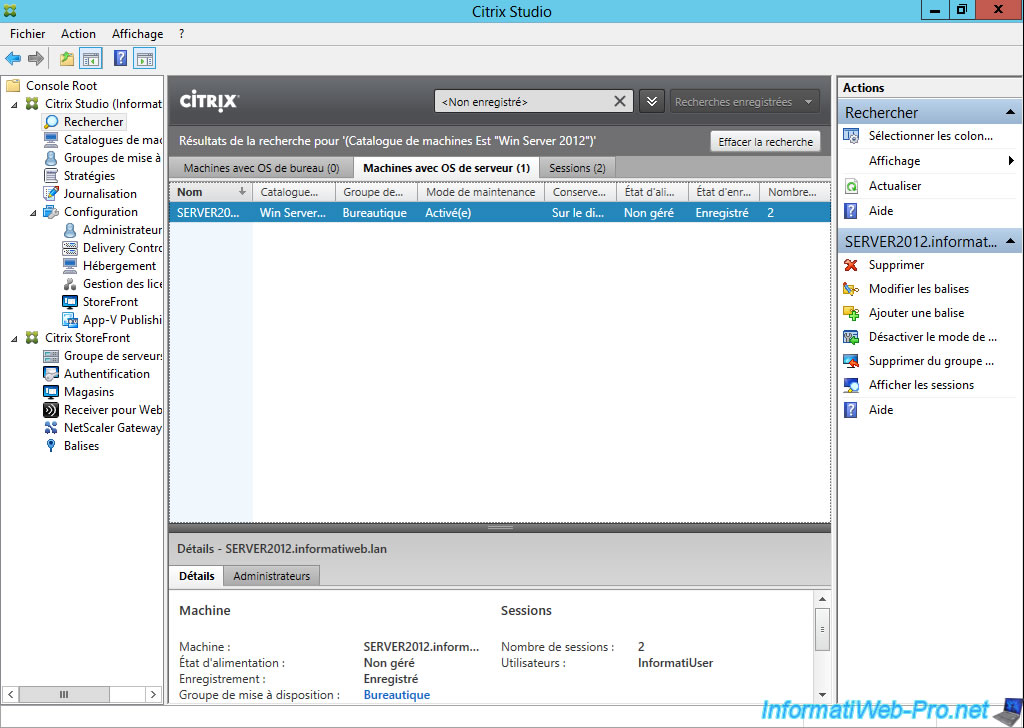Toggle the Action pane toolbar icon
The width and height of the screenshot is (1024, 728).
144,59
